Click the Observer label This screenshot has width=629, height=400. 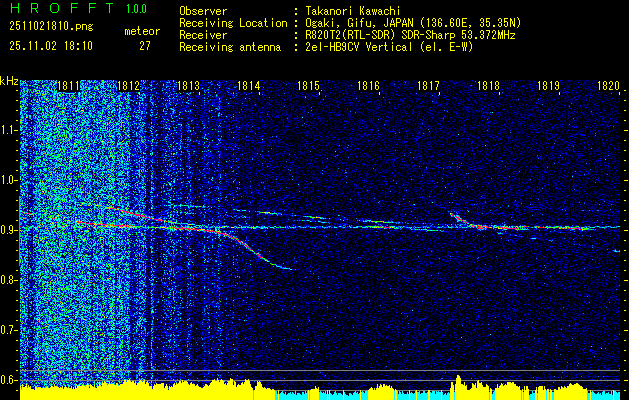coord(203,11)
